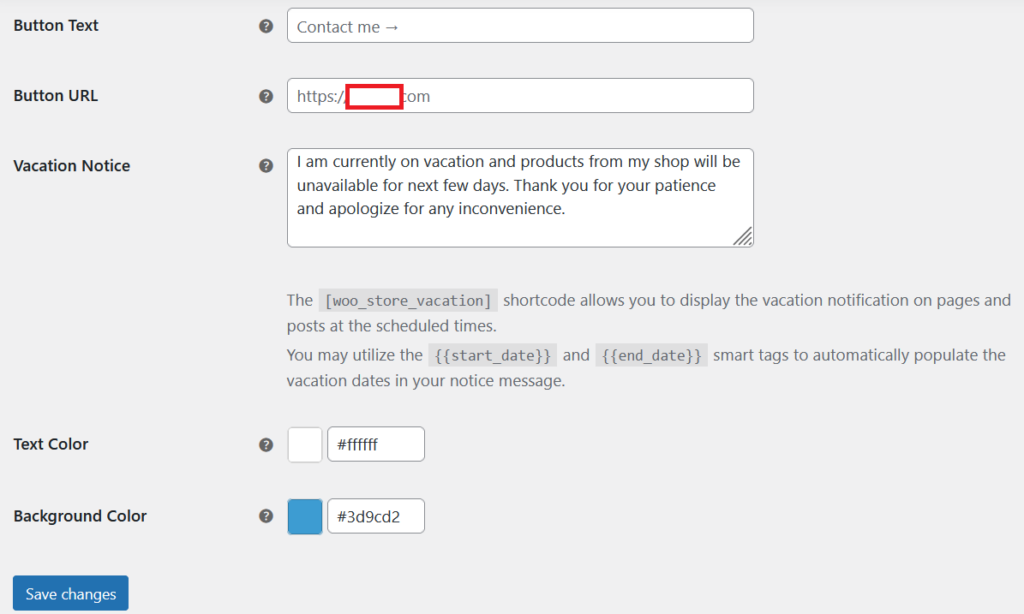The width and height of the screenshot is (1024, 614).
Task: Click the Button URL label
Action: (56, 95)
